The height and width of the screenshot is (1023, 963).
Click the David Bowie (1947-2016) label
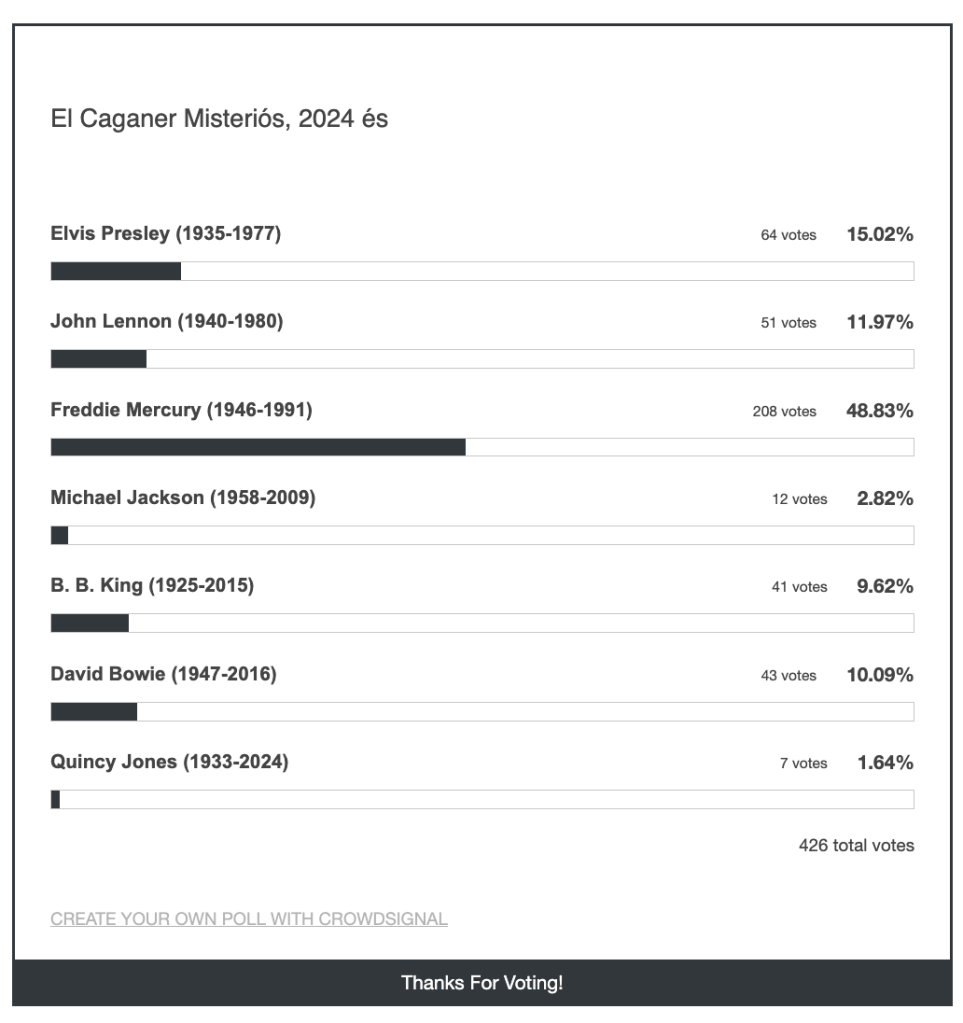(x=163, y=675)
